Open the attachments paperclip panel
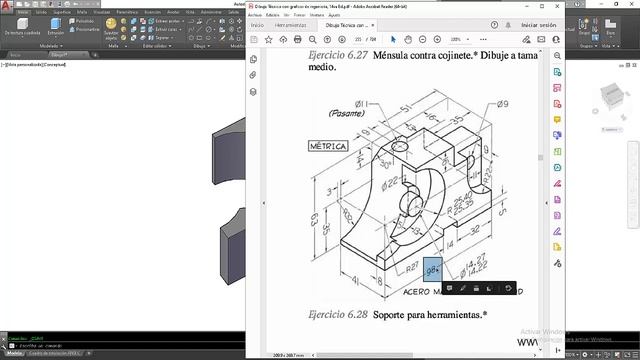 click(x=253, y=75)
